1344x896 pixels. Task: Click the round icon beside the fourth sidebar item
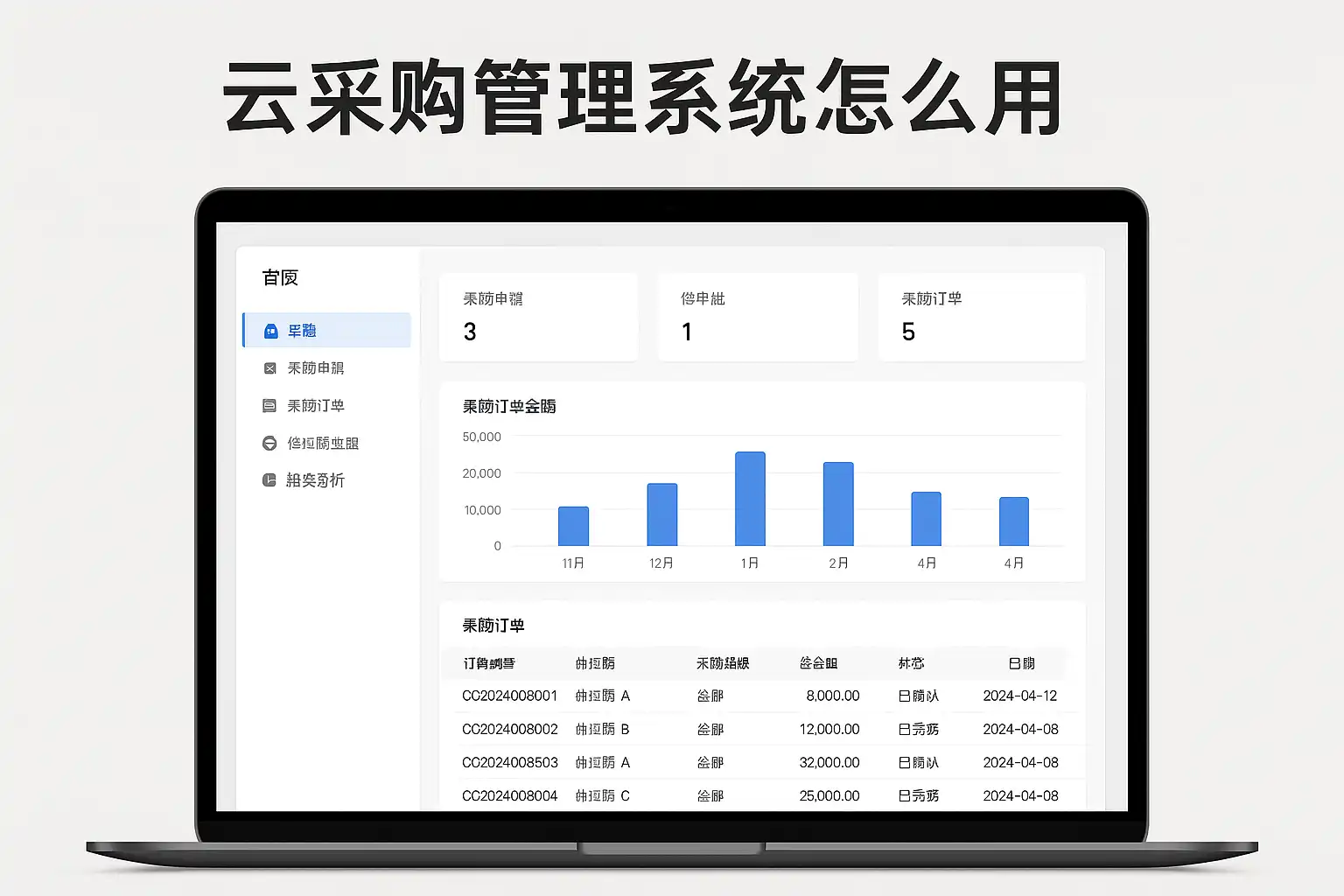[269, 444]
